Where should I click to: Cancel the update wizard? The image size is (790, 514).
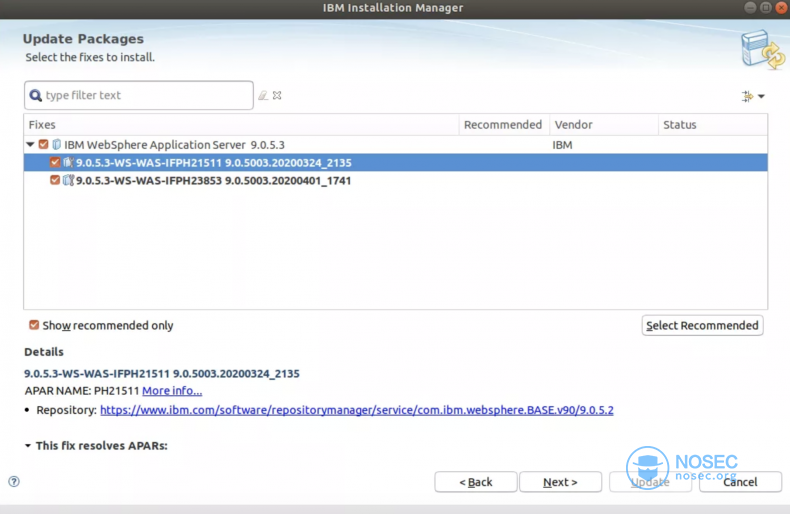740,482
